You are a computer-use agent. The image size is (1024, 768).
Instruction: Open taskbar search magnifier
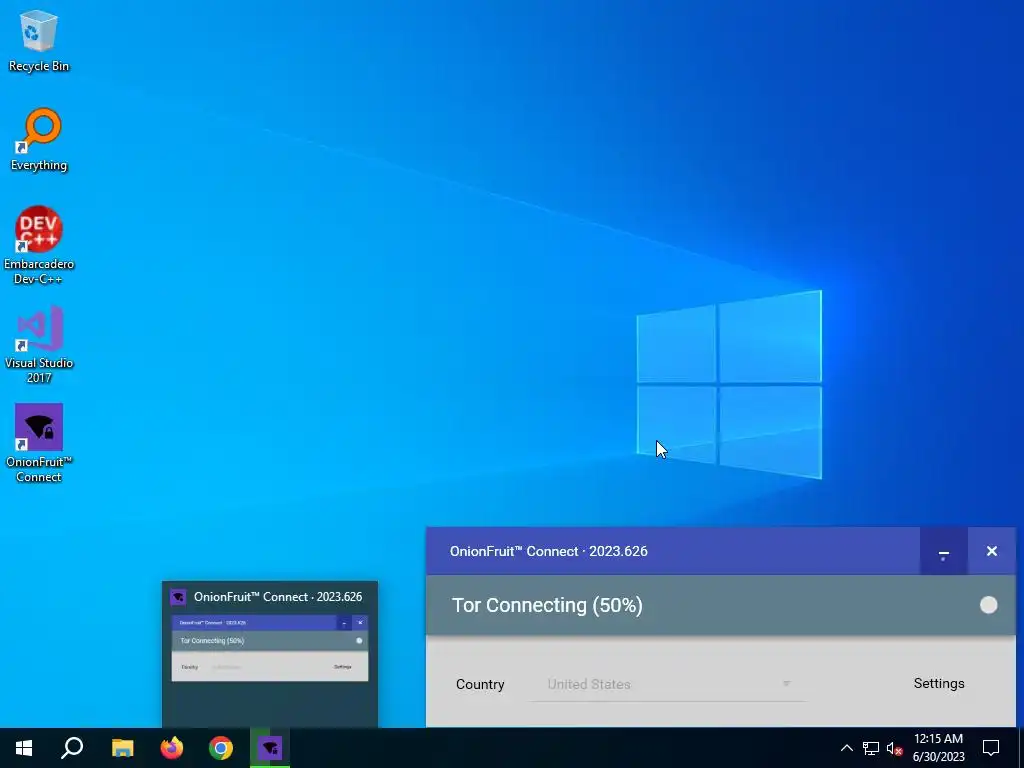[x=72, y=748]
